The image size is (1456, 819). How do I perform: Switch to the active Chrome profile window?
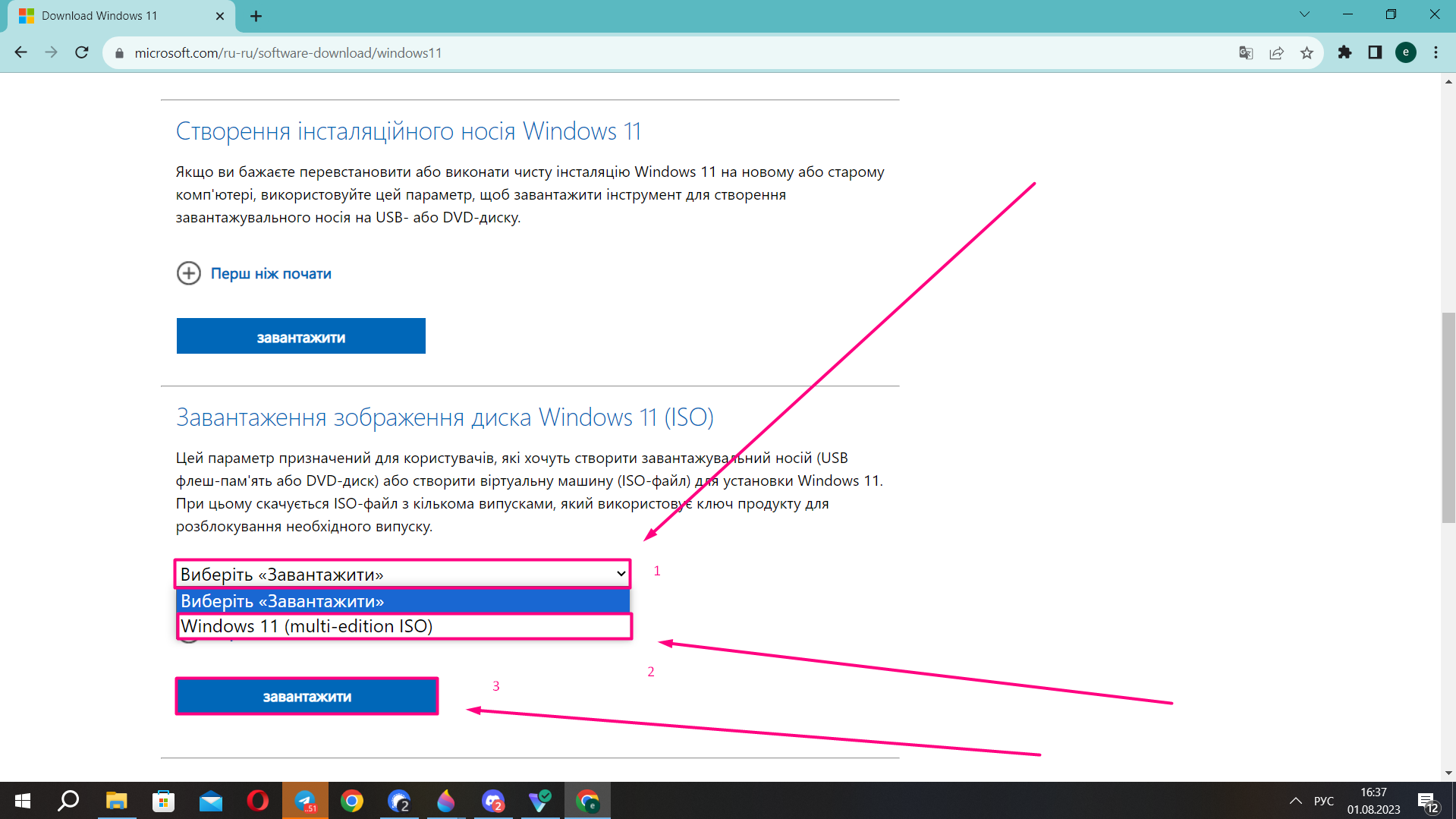[587, 801]
